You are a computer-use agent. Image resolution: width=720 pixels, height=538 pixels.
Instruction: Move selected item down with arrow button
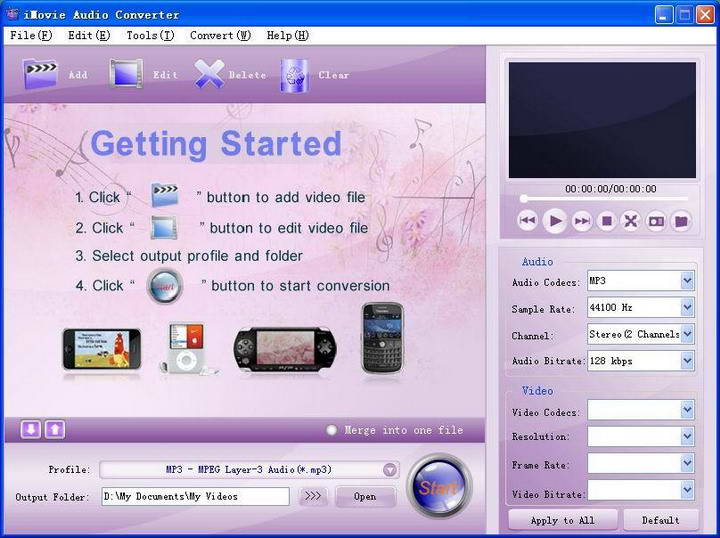[31, 430]
